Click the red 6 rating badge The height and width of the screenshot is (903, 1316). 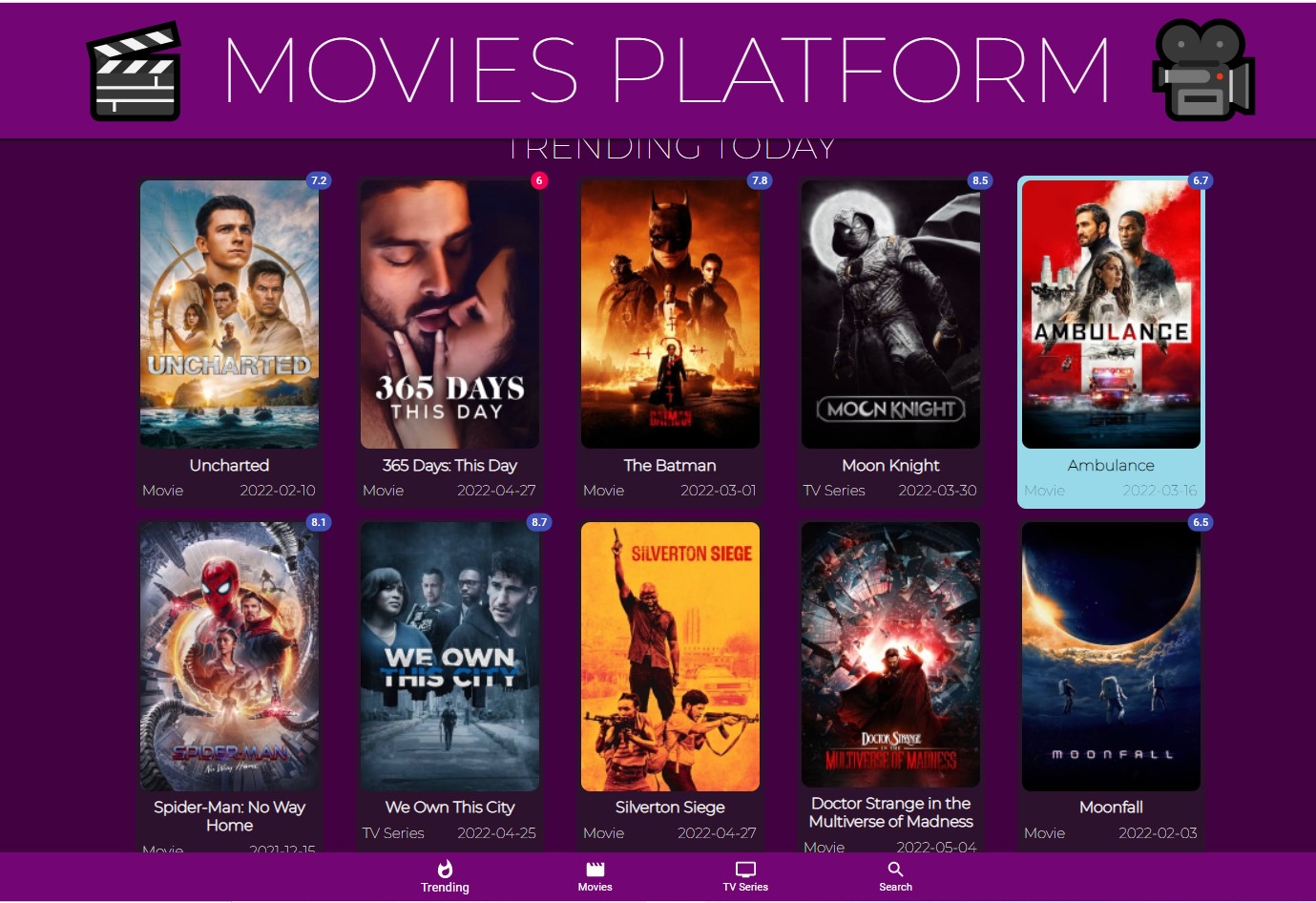pyautogui.click(x=539, y=180)
